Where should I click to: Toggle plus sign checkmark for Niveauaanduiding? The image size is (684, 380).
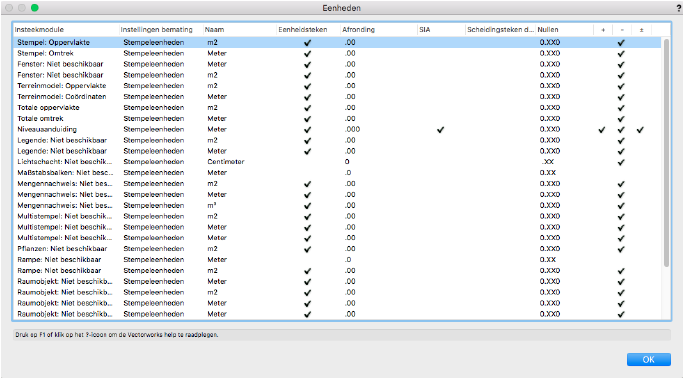click(602, 130)
